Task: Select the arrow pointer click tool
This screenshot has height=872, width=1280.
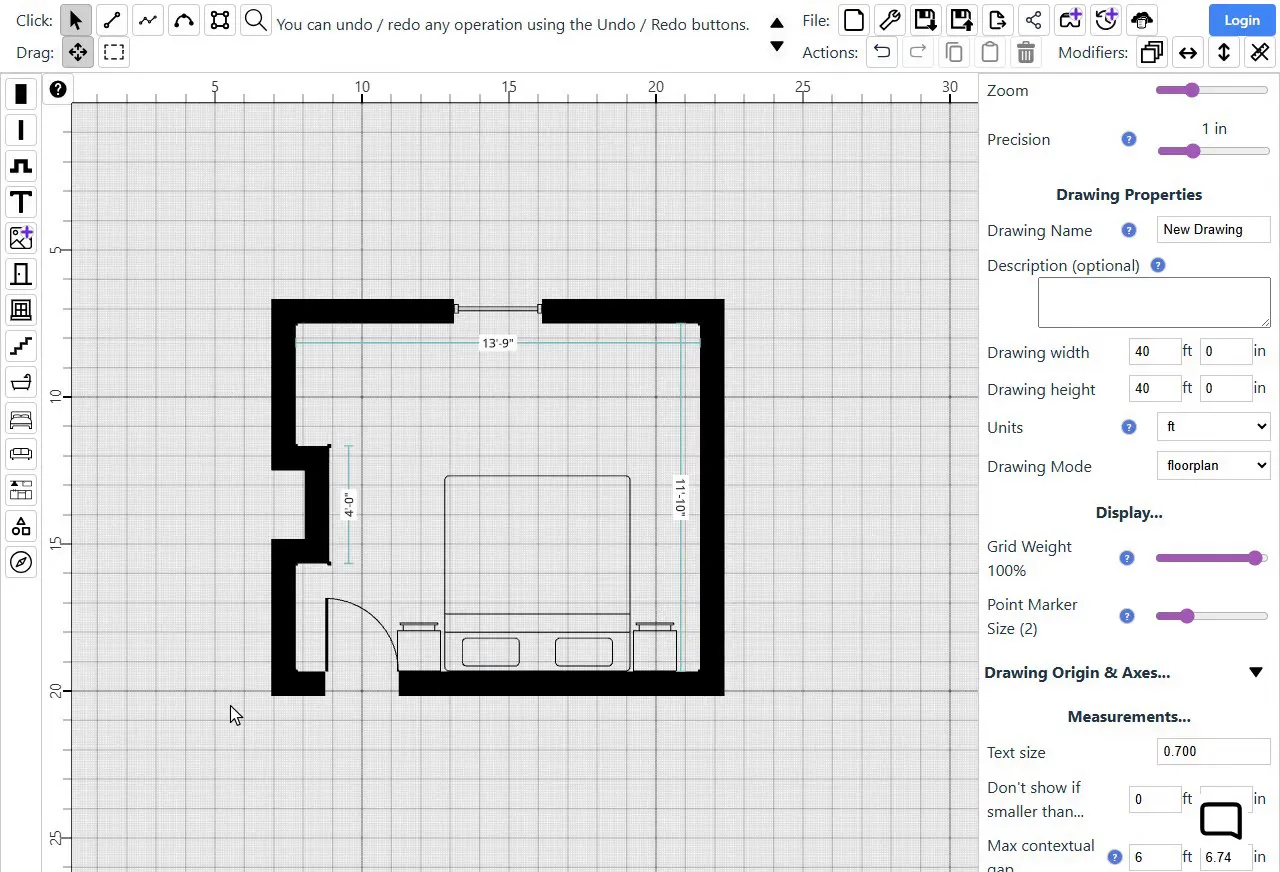Action: [77, 20]
